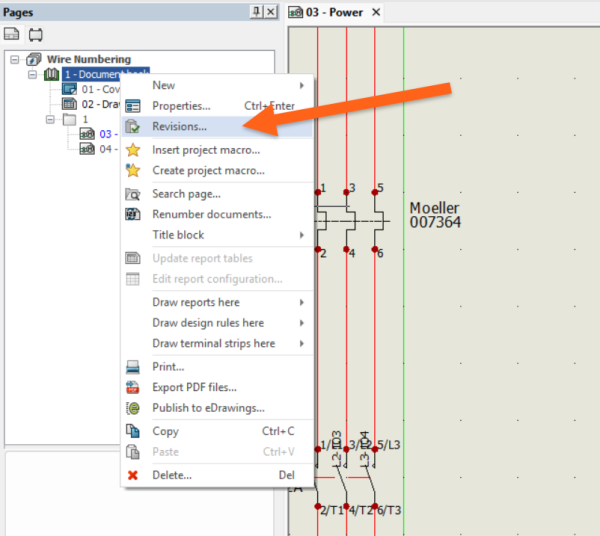Collapse the Wire Numbering project node

[x=15, y=59]
